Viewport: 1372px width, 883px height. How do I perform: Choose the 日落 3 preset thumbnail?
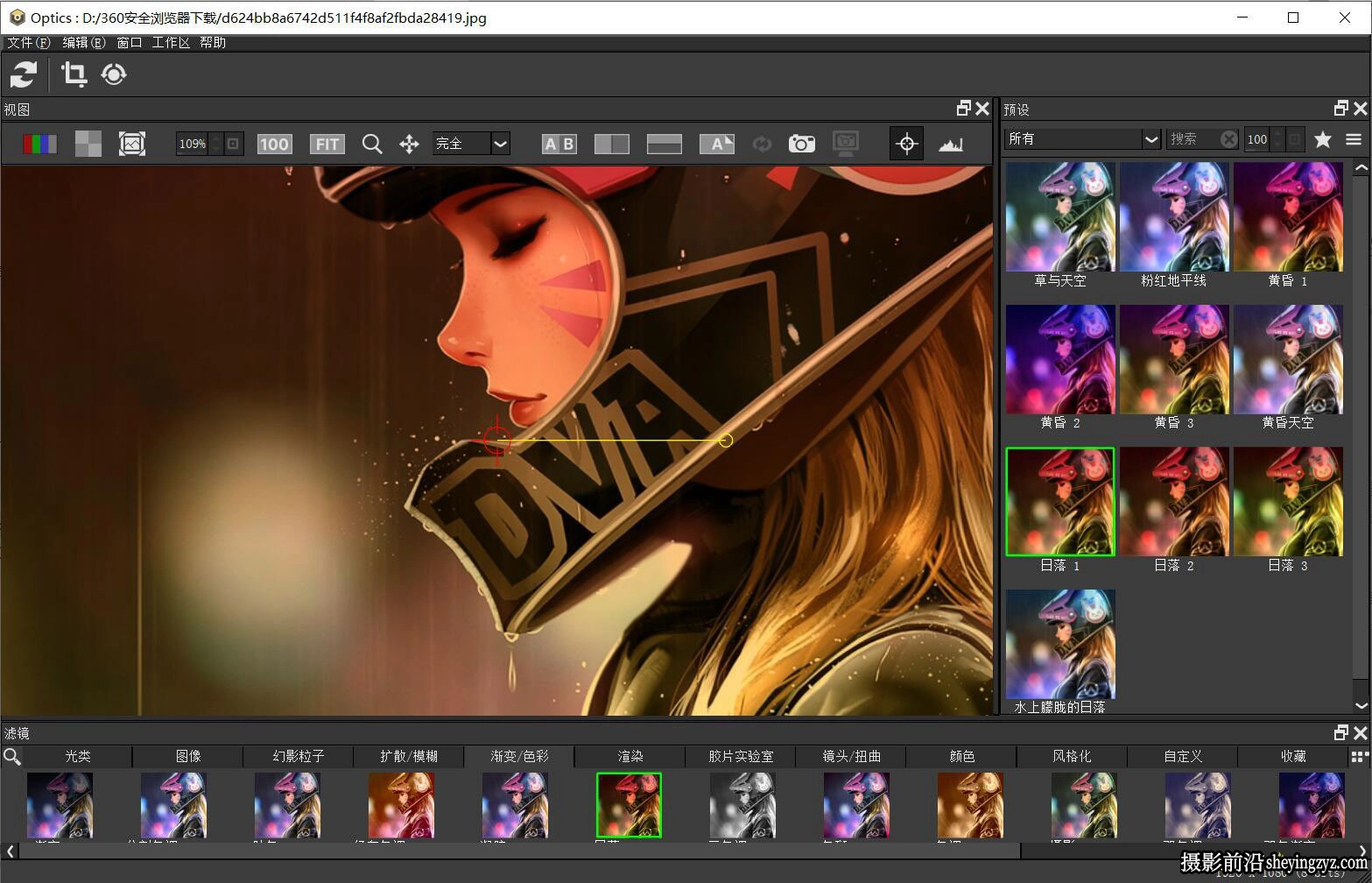pyautogui.click(x=1288, y=501)
